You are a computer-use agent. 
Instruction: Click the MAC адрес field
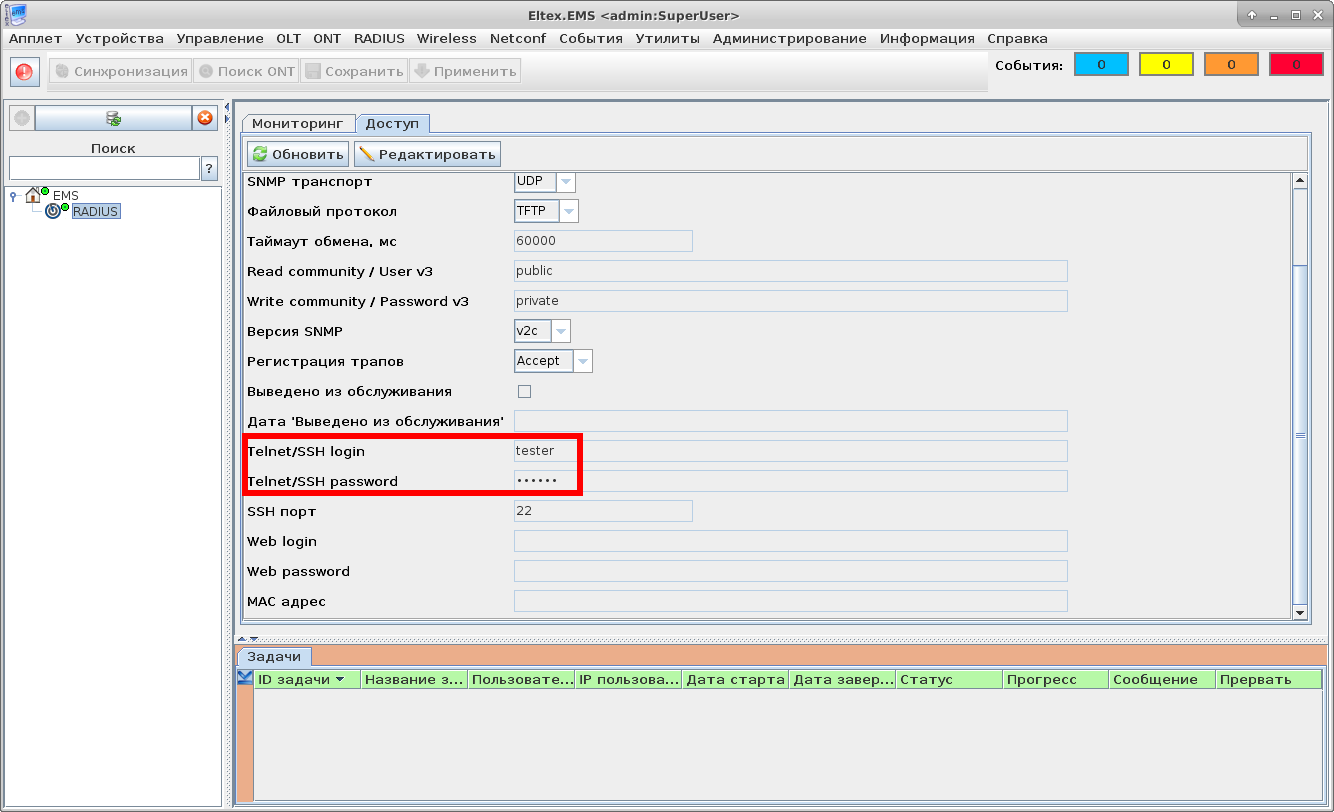click(x=790, y=601)
